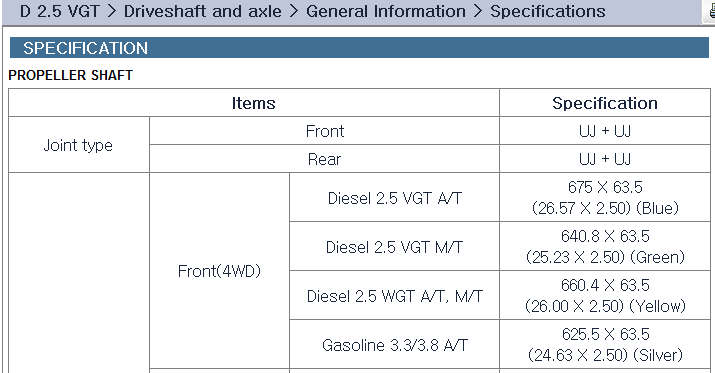Go to 'Driveshaft and axle' breadcrumb
This screenshot has width=715, height=373.
tap(202, 11)
